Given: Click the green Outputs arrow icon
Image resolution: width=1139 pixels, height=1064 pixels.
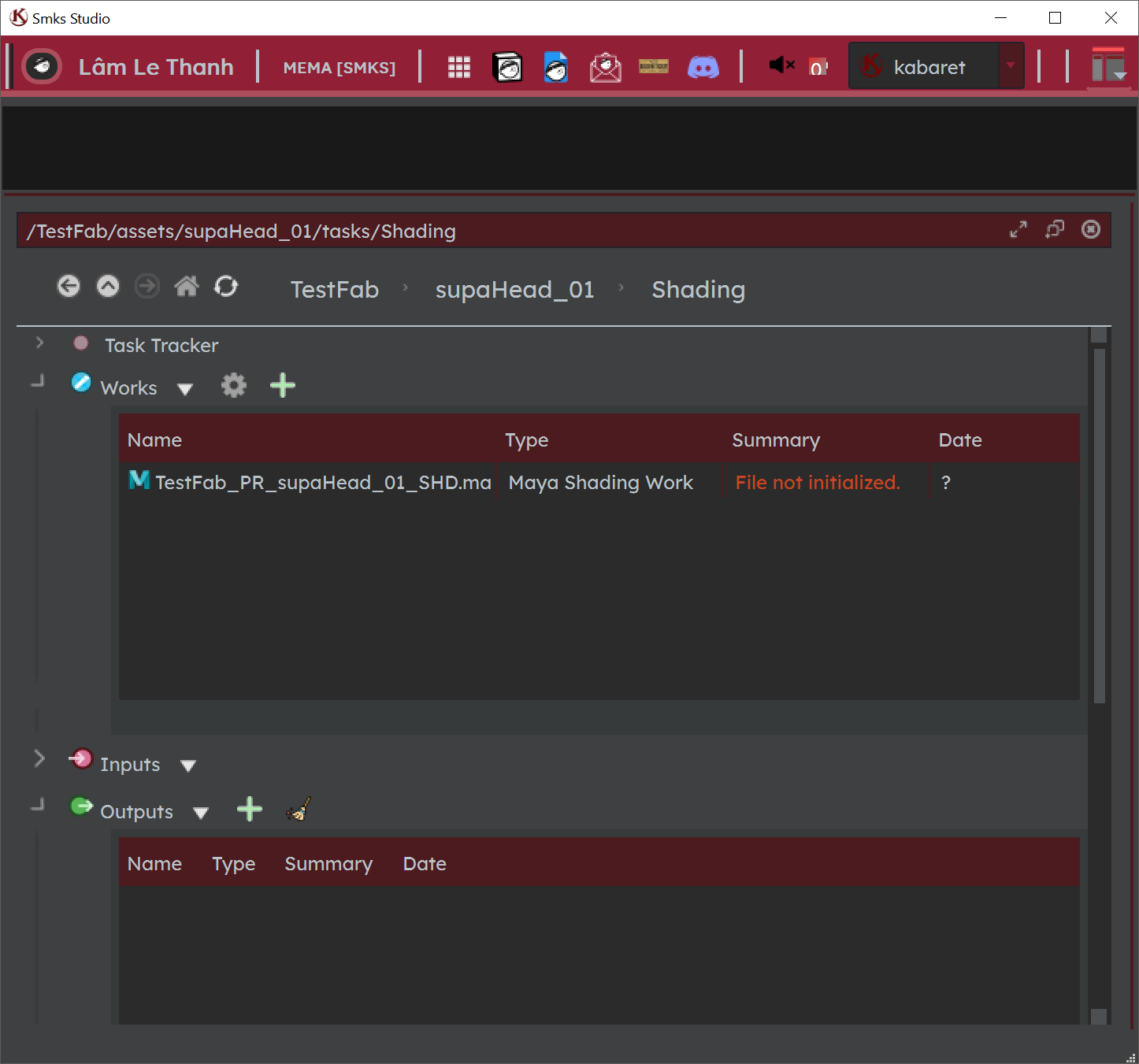Looking at the screenshot, I should [81, 806].
